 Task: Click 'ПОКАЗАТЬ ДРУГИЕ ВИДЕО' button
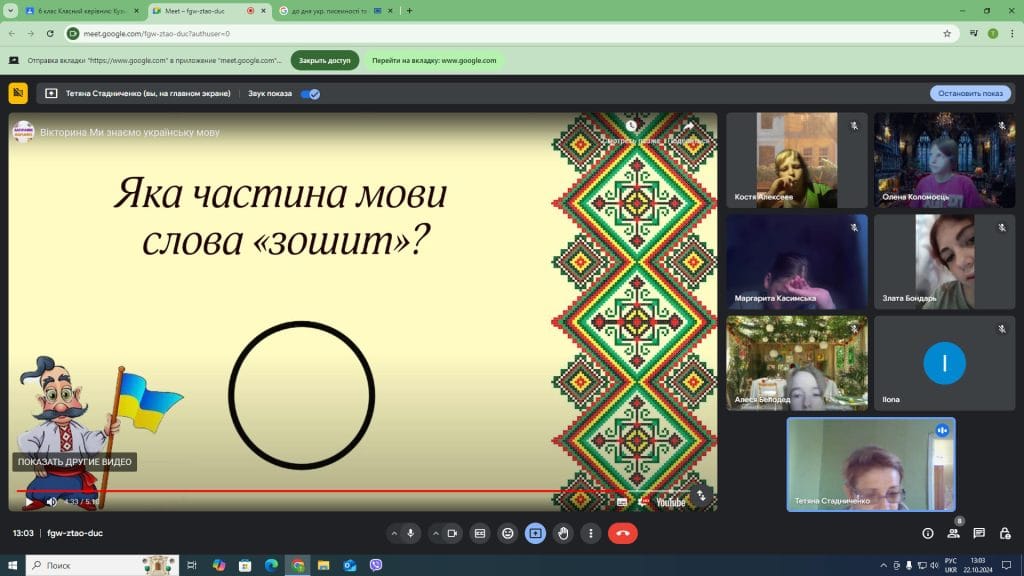74,462
